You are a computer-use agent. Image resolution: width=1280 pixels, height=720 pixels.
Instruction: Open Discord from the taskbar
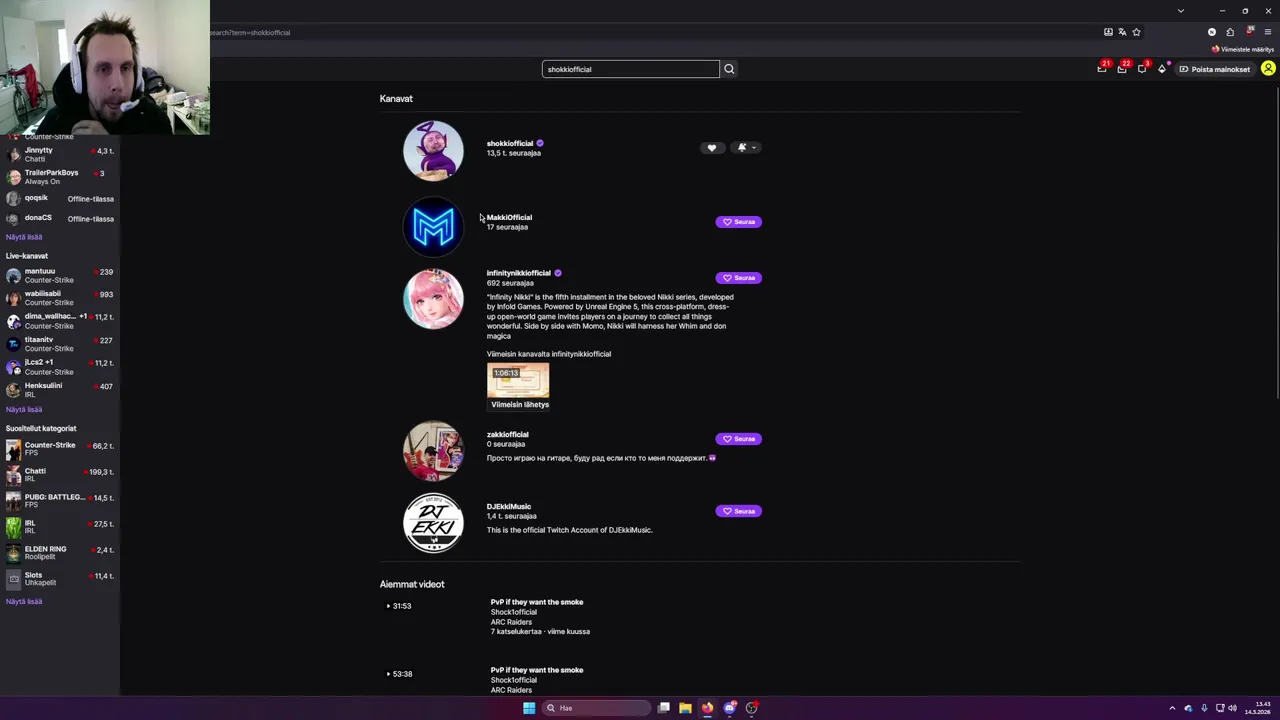(x=730, y=708)
